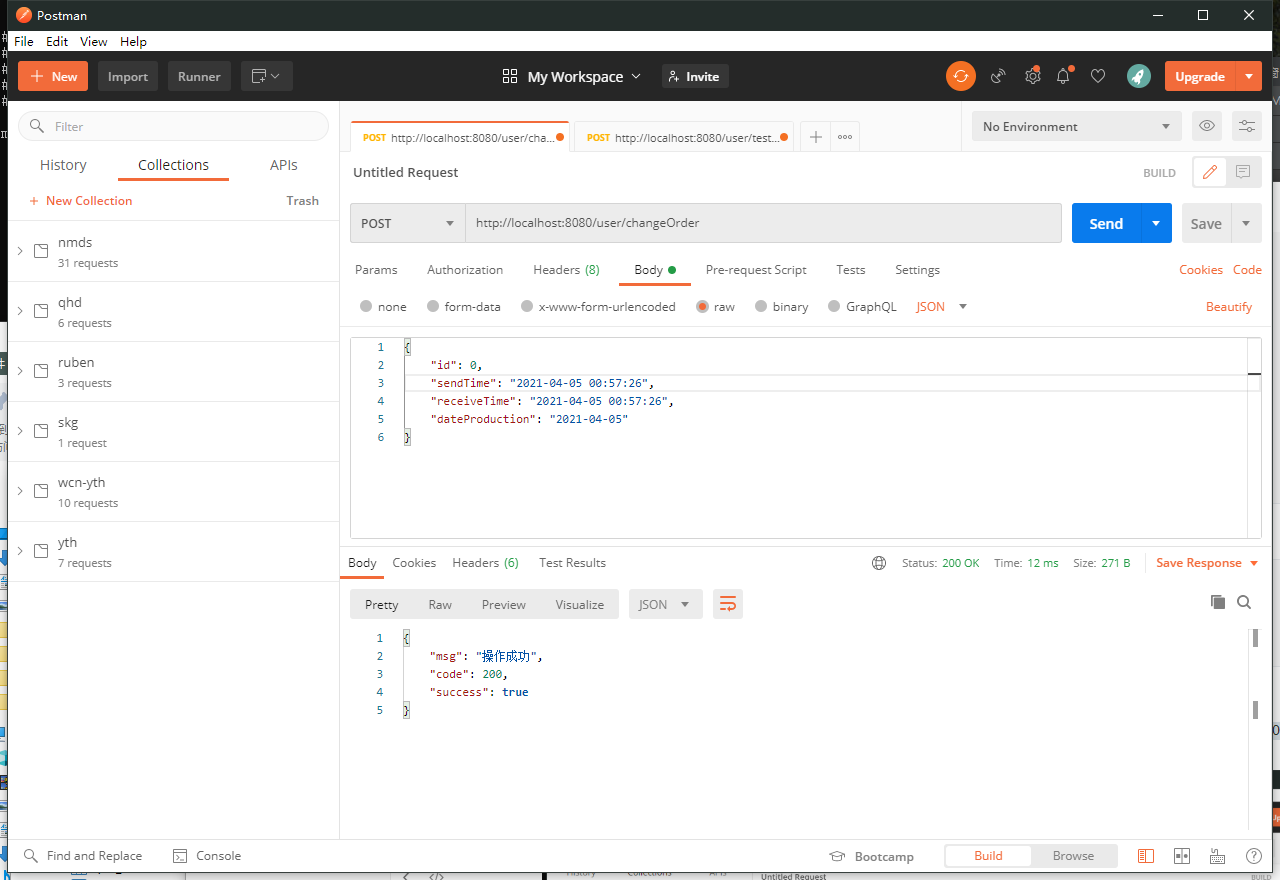Open Find and Replace
This screenshot has height=880, width=1280.
(x=83, y=856)
